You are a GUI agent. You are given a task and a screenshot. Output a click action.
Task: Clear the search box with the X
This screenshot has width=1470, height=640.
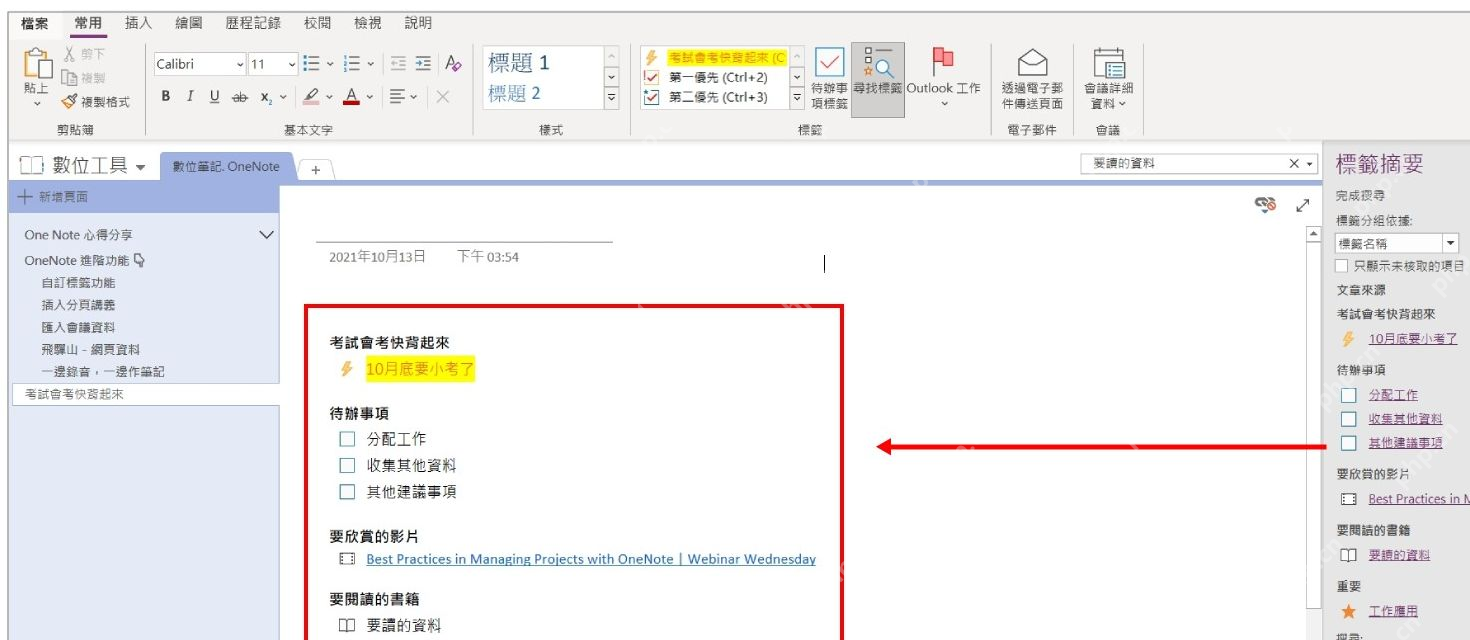[x=1294, y=163]
